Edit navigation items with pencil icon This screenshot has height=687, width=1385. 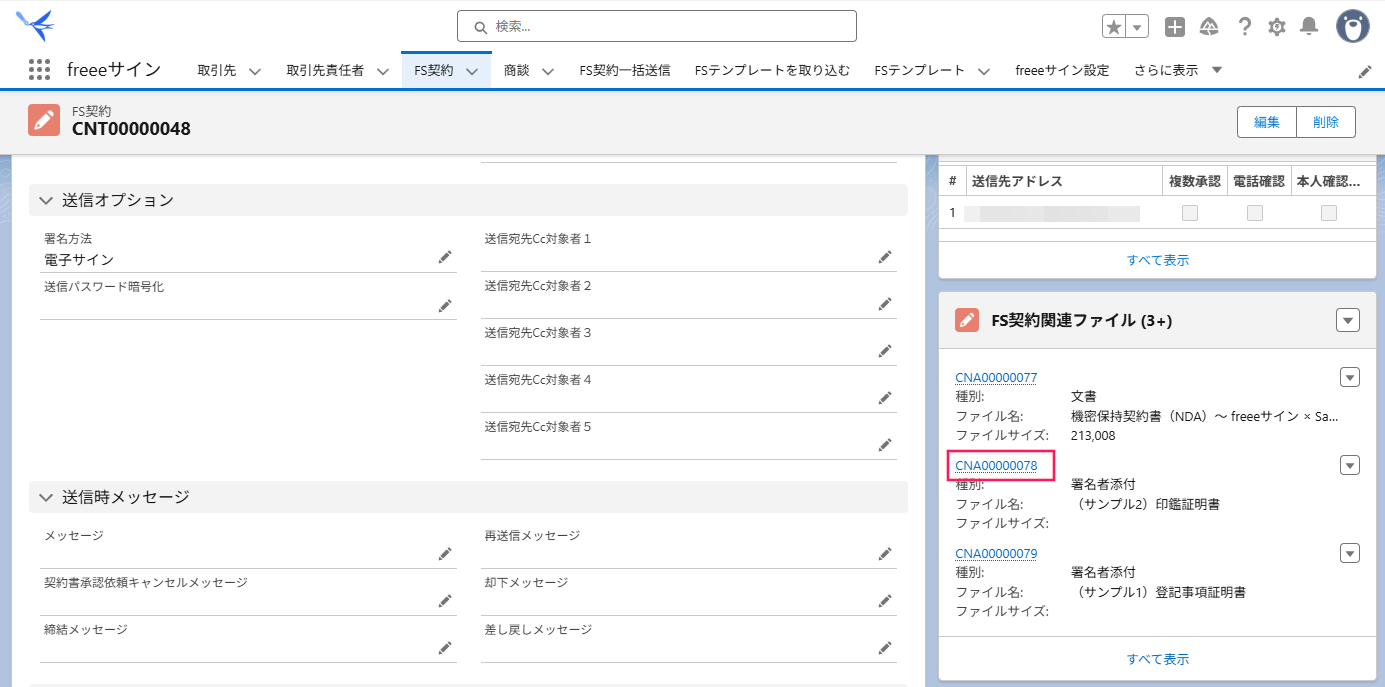pyautogui.click(x=1365, y=71)
